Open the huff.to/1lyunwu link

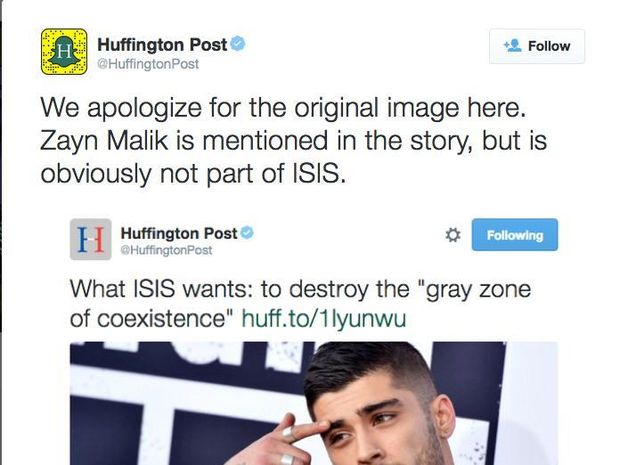tap(323, 318)
